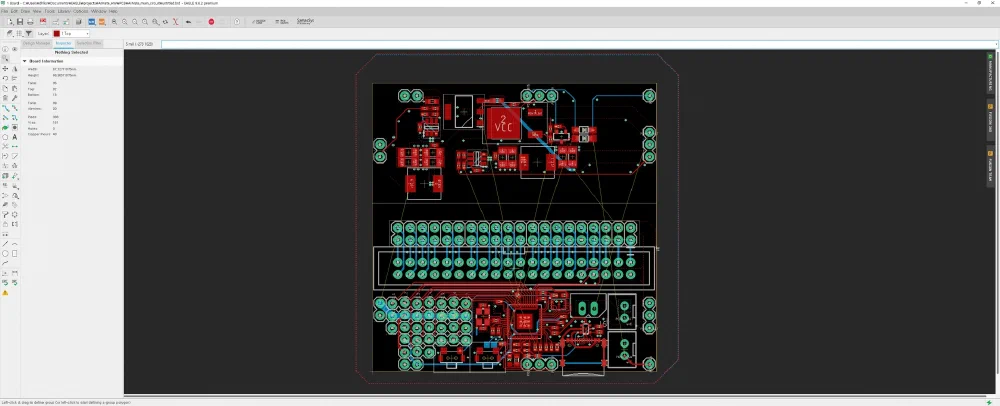Click the red Stop command icon

pyautogui.click(x=211, y=21)
